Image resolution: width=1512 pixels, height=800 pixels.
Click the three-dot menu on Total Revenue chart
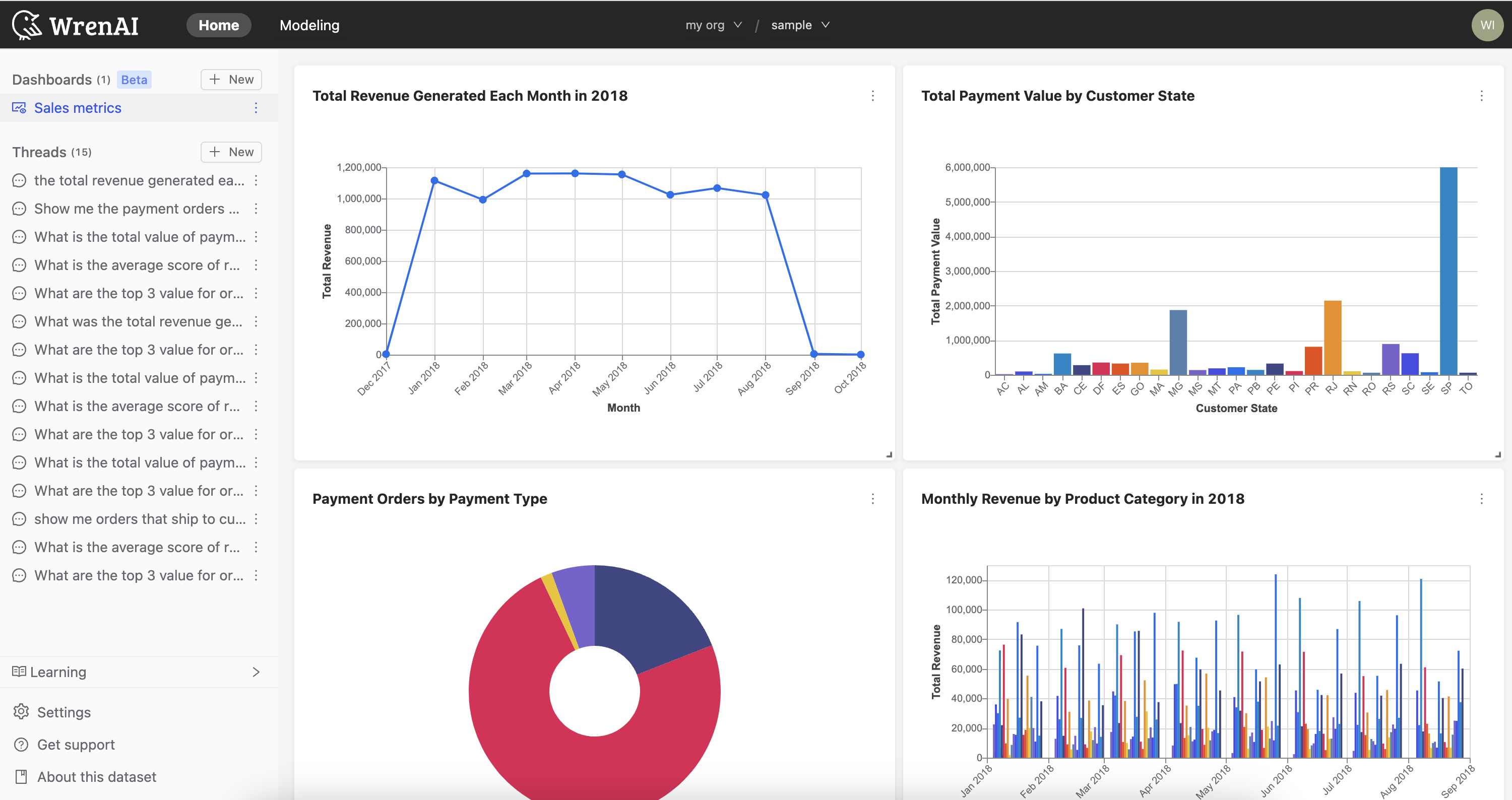click(872, 96)
